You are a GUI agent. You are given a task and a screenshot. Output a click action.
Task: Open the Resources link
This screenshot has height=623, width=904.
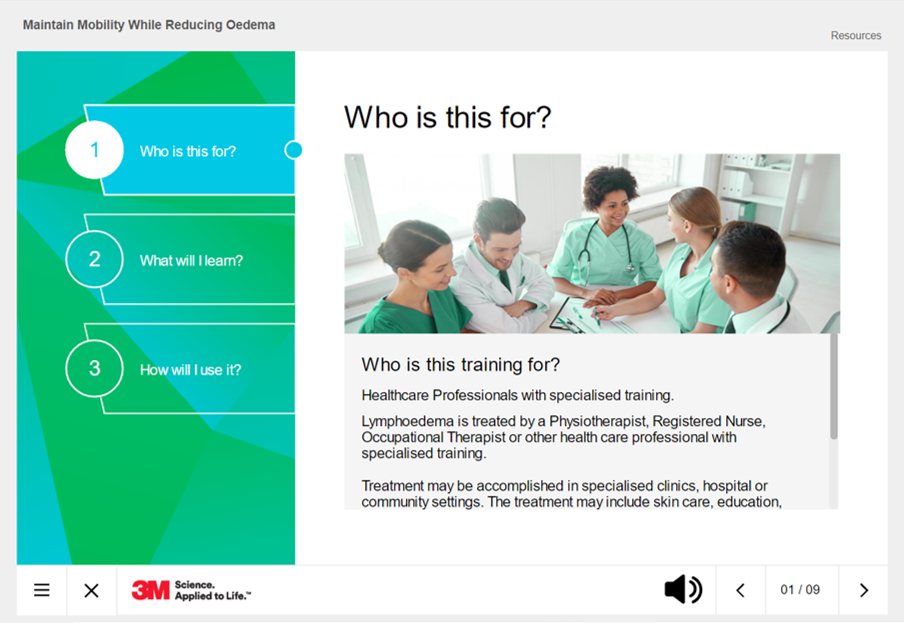click(x=856, y=36)
